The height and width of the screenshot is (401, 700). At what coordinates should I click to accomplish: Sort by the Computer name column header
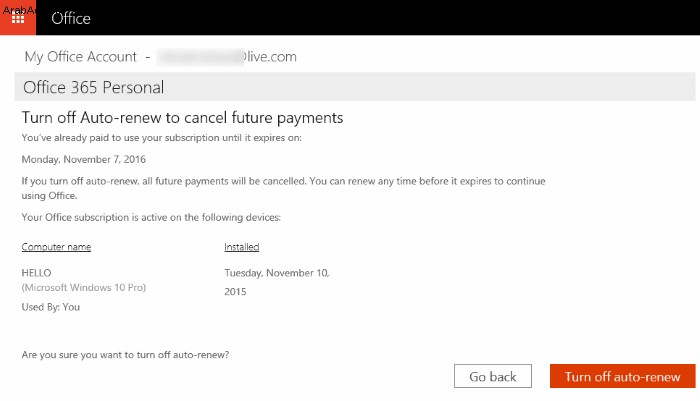coord(56,246)
